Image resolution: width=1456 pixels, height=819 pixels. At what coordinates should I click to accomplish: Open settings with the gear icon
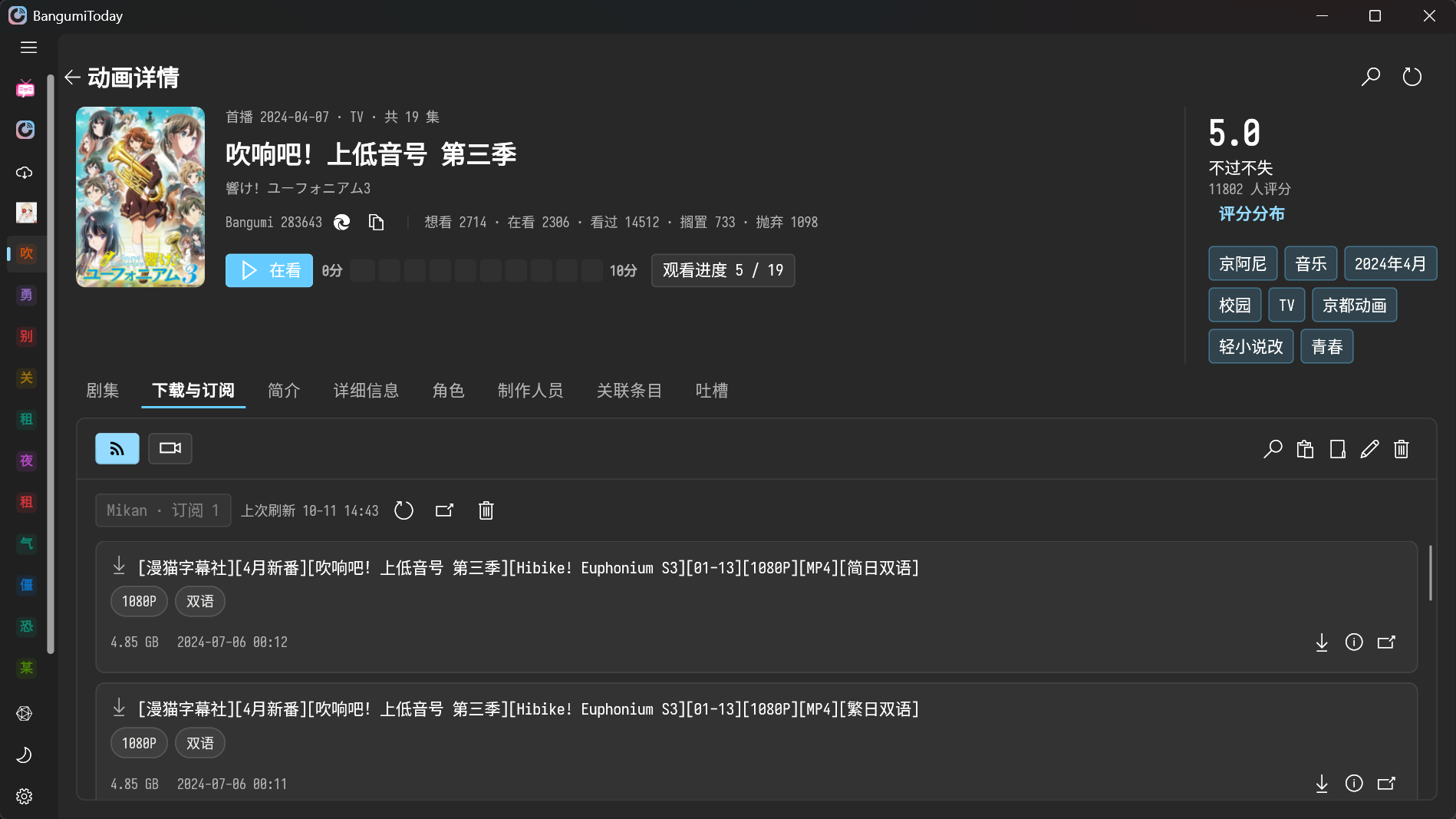pyautogui.click(x=25, y=796)
